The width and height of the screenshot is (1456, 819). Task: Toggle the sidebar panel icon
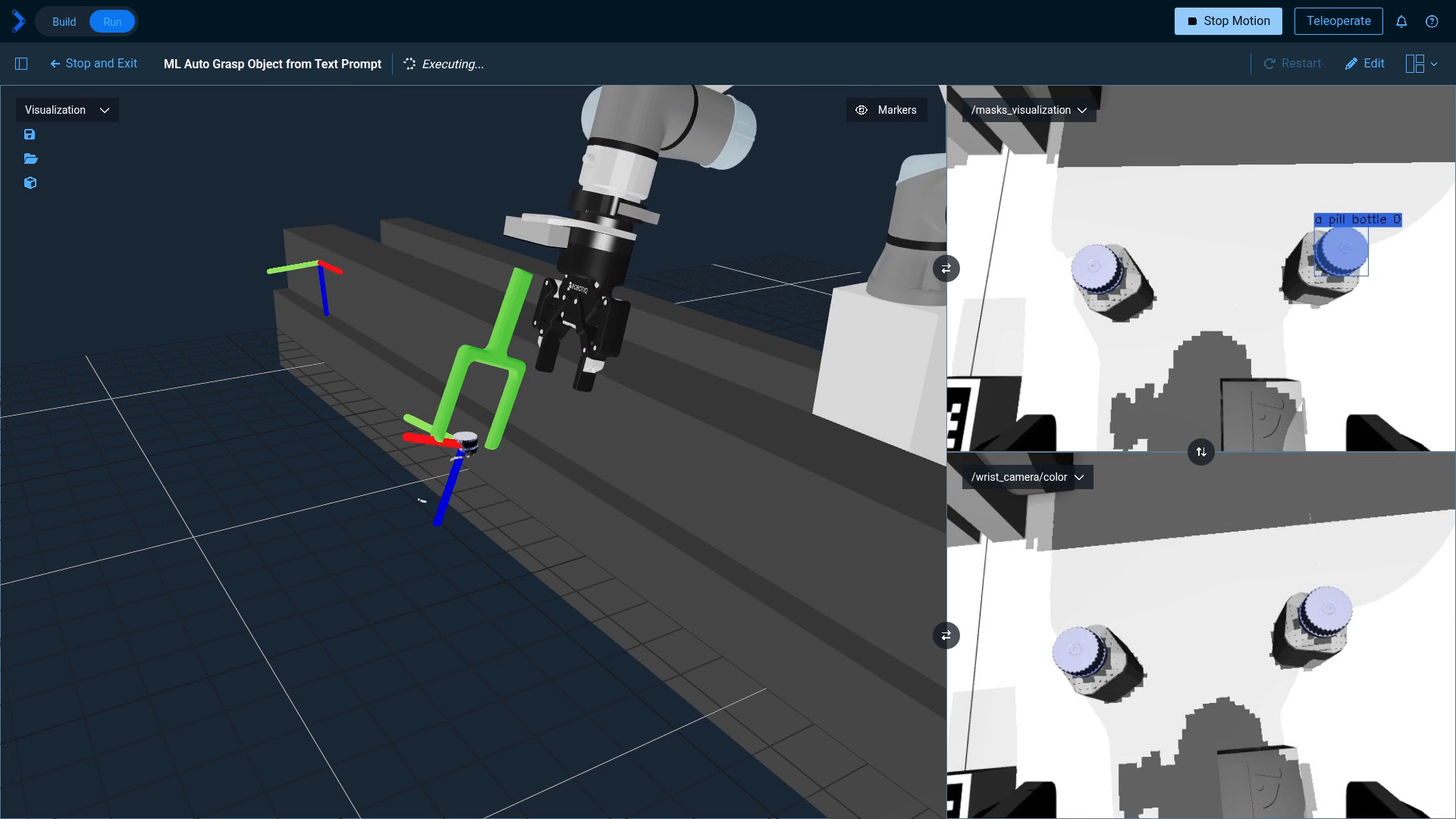(21, 64)
